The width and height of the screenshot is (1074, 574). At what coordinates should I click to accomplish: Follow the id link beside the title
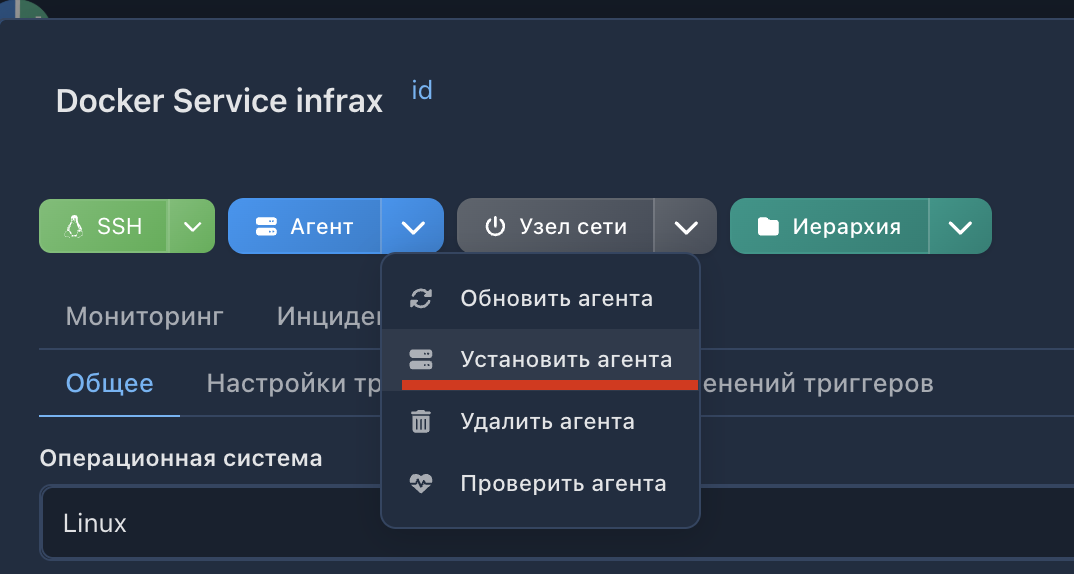pos(422,91)
